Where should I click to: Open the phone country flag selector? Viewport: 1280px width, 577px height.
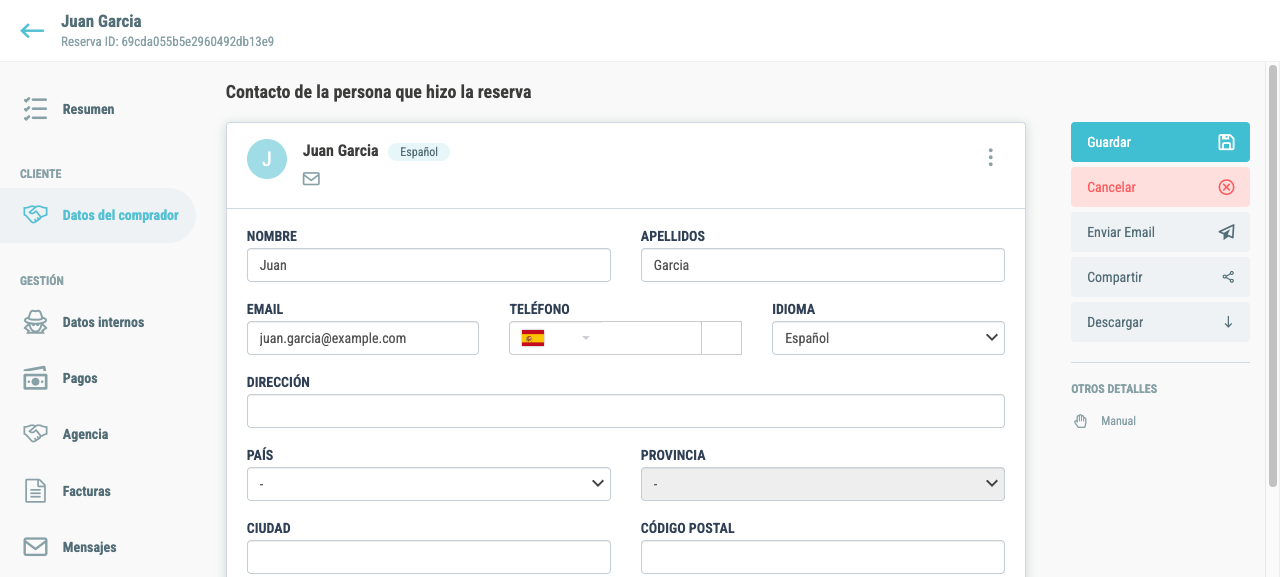(555, 338)
